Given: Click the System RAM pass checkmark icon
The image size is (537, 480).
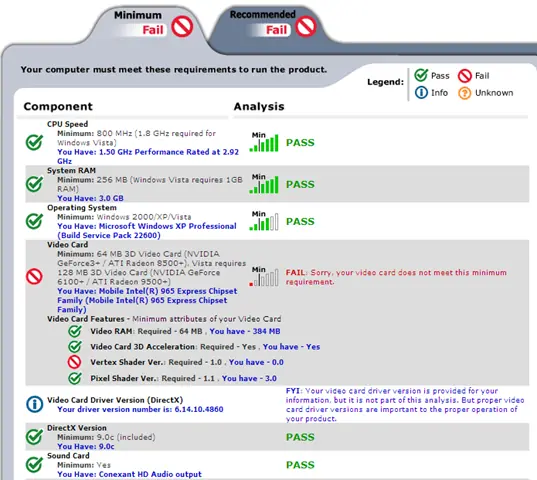Looking at the screenshot, I should pyautogui.click(x=34, y=184).
